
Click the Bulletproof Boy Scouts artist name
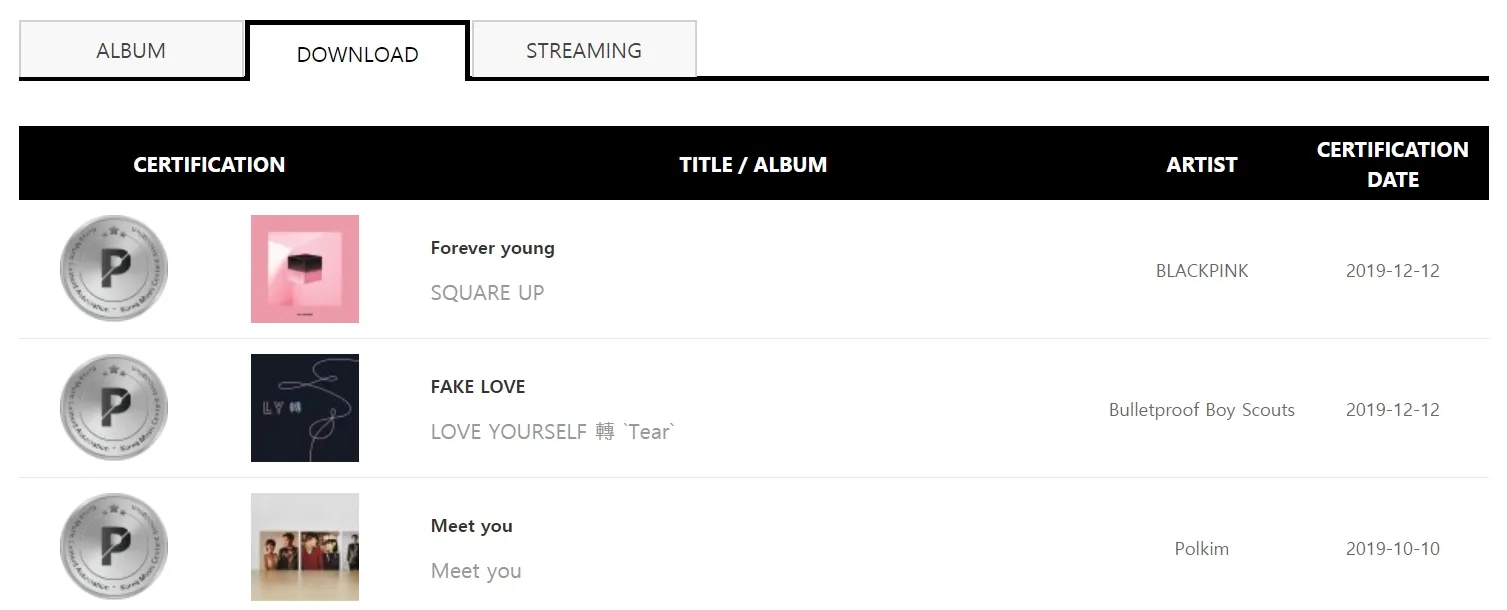tap(1202, 410)
